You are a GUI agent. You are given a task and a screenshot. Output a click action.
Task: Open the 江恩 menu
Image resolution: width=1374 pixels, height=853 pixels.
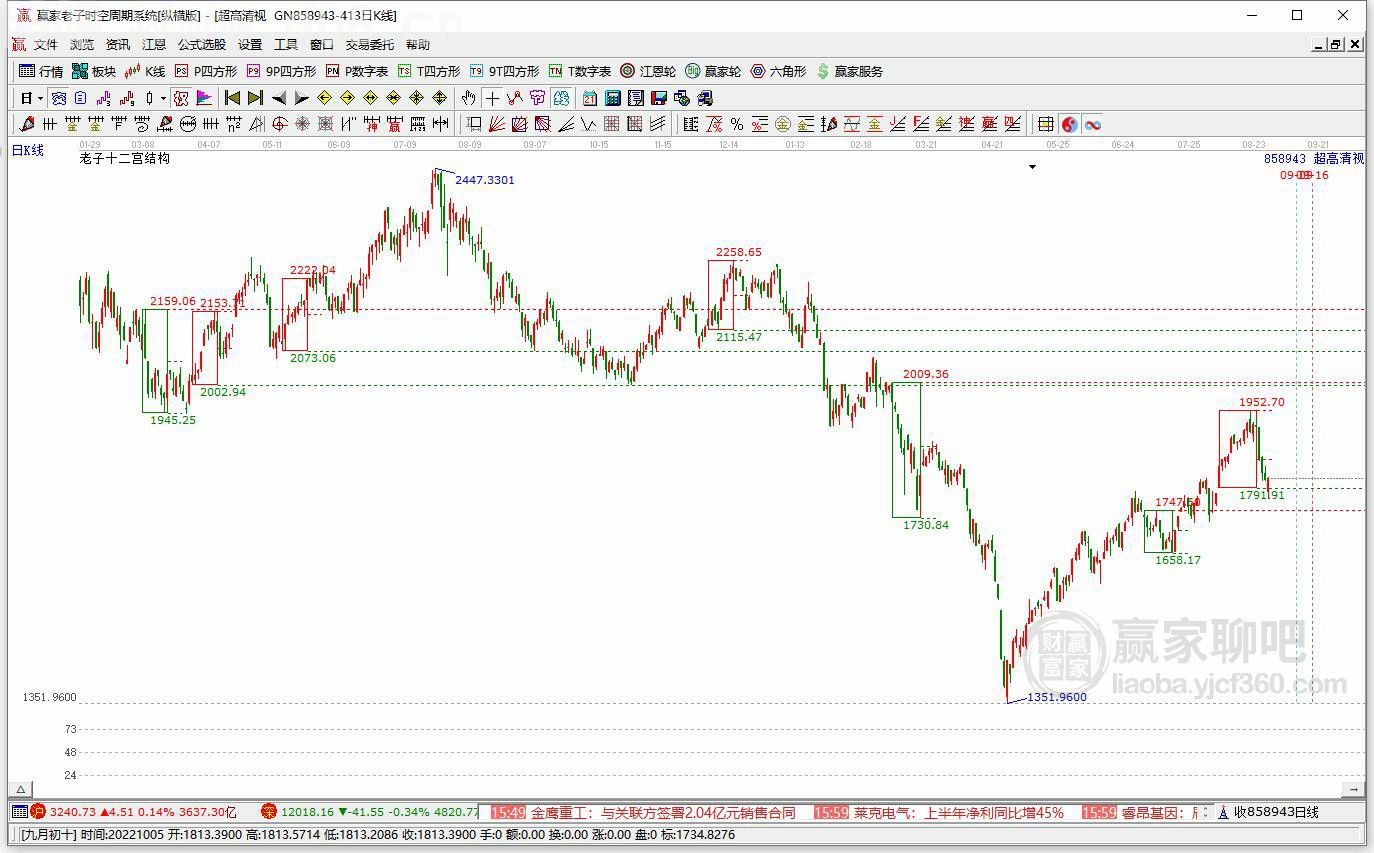154,45
